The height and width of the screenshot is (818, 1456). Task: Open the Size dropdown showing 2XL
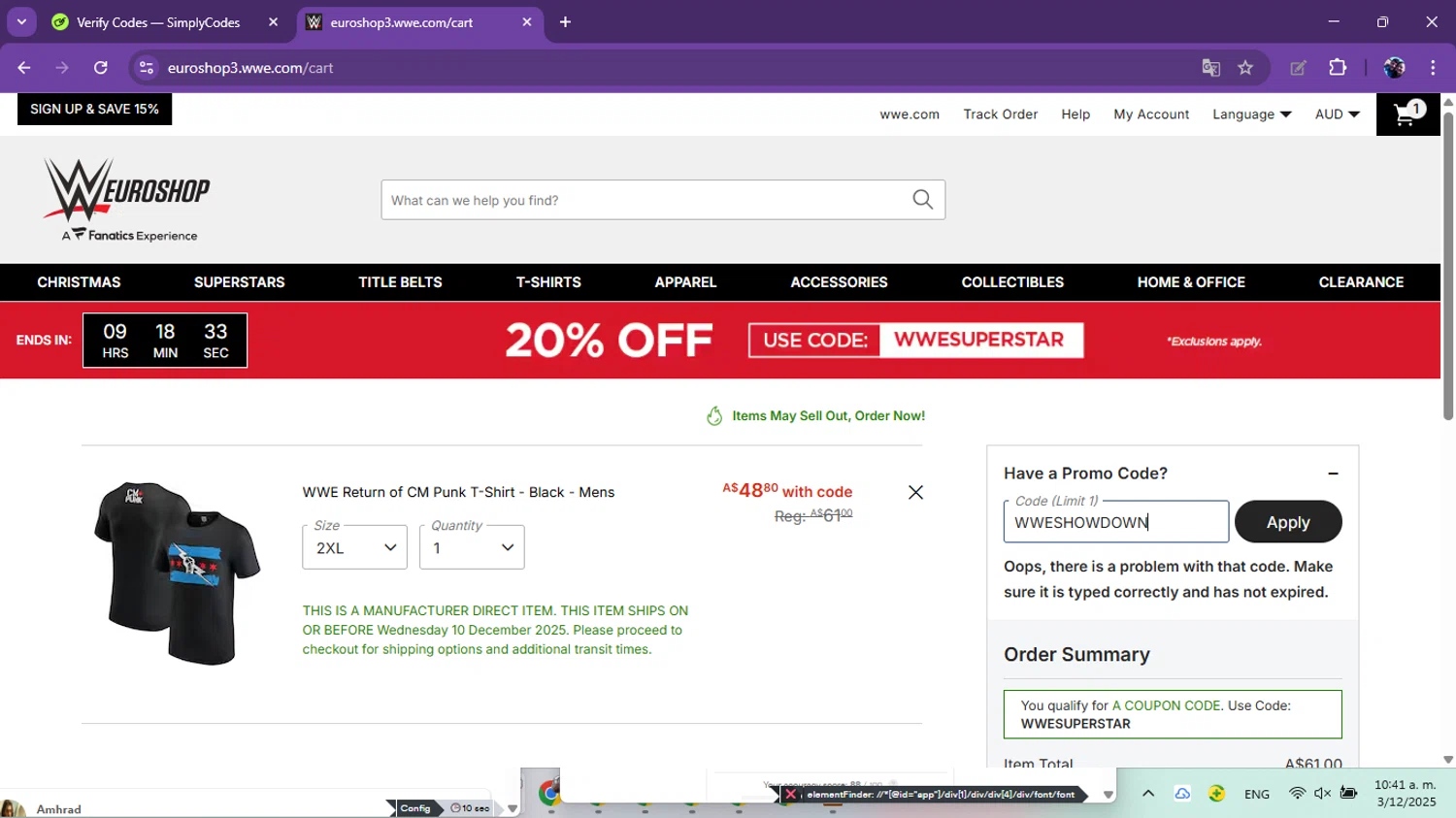pos(354,547)
